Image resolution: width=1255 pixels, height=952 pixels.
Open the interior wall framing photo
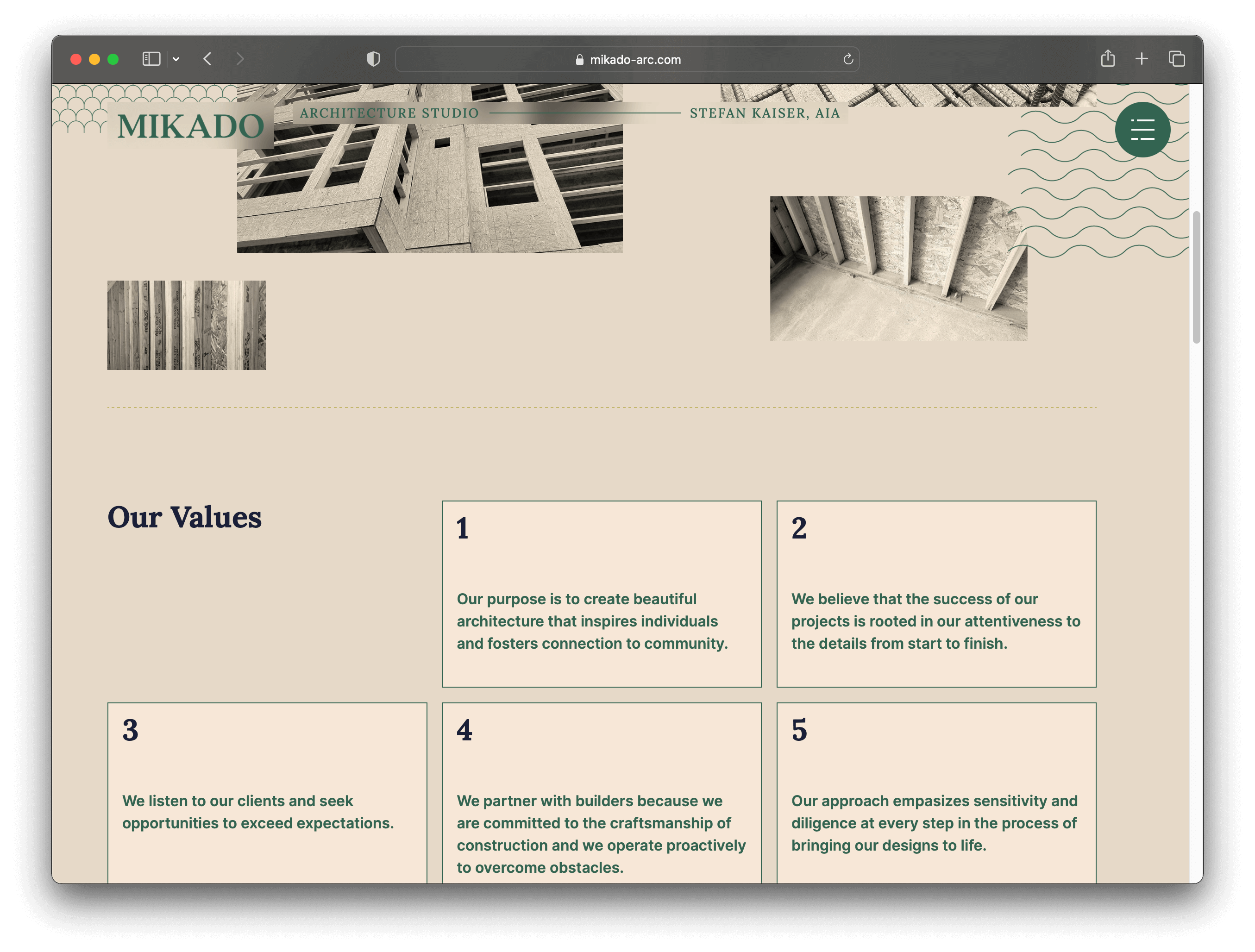pos(898,269)
